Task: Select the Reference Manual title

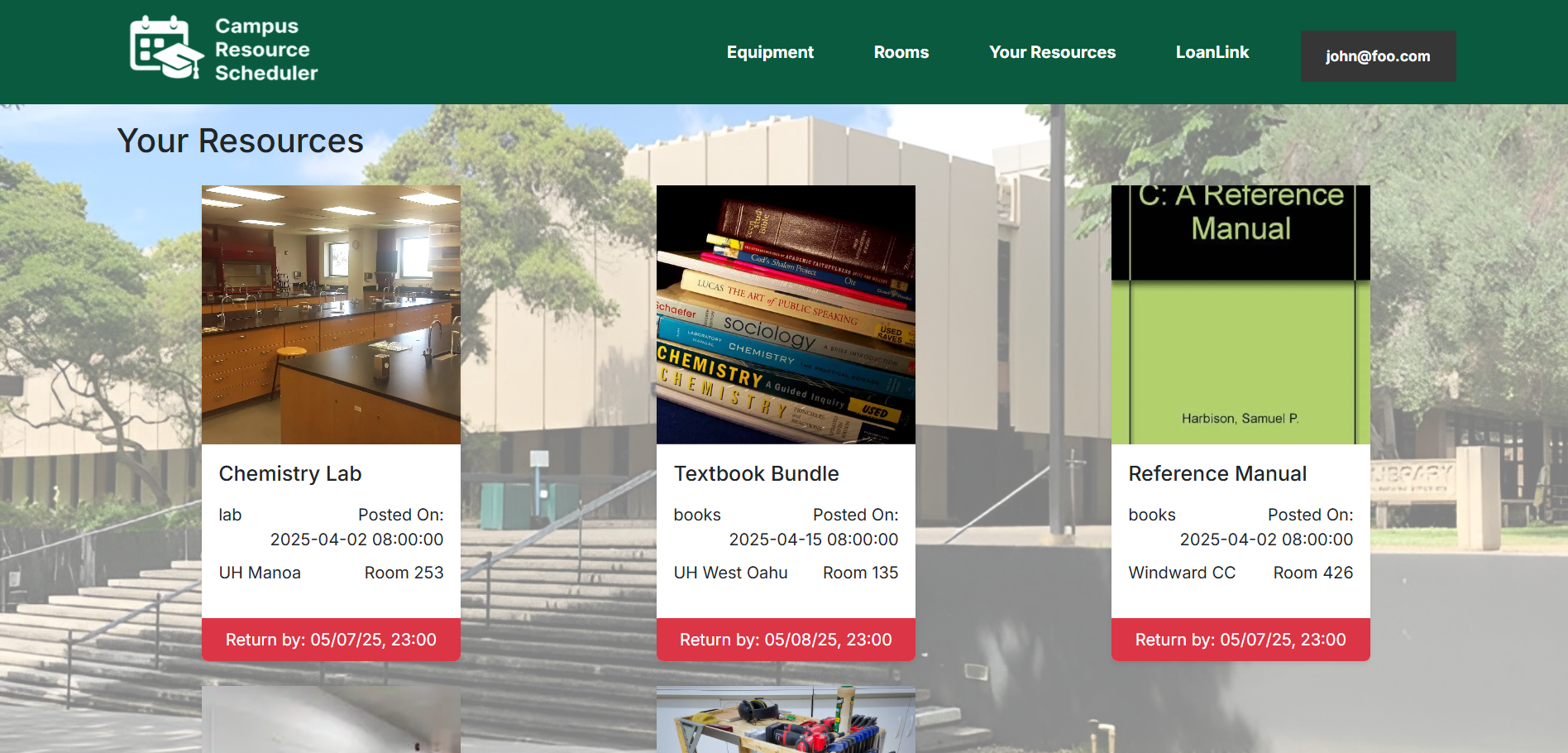Action: click(1217, 473)
